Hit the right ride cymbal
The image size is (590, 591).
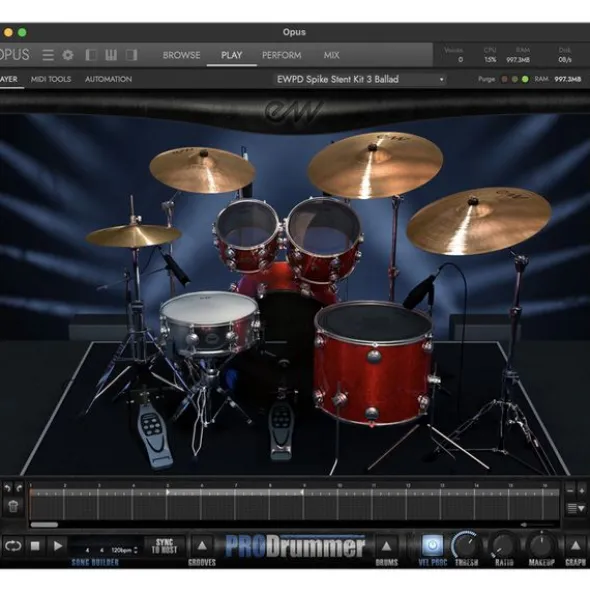[x=479, y=221]
